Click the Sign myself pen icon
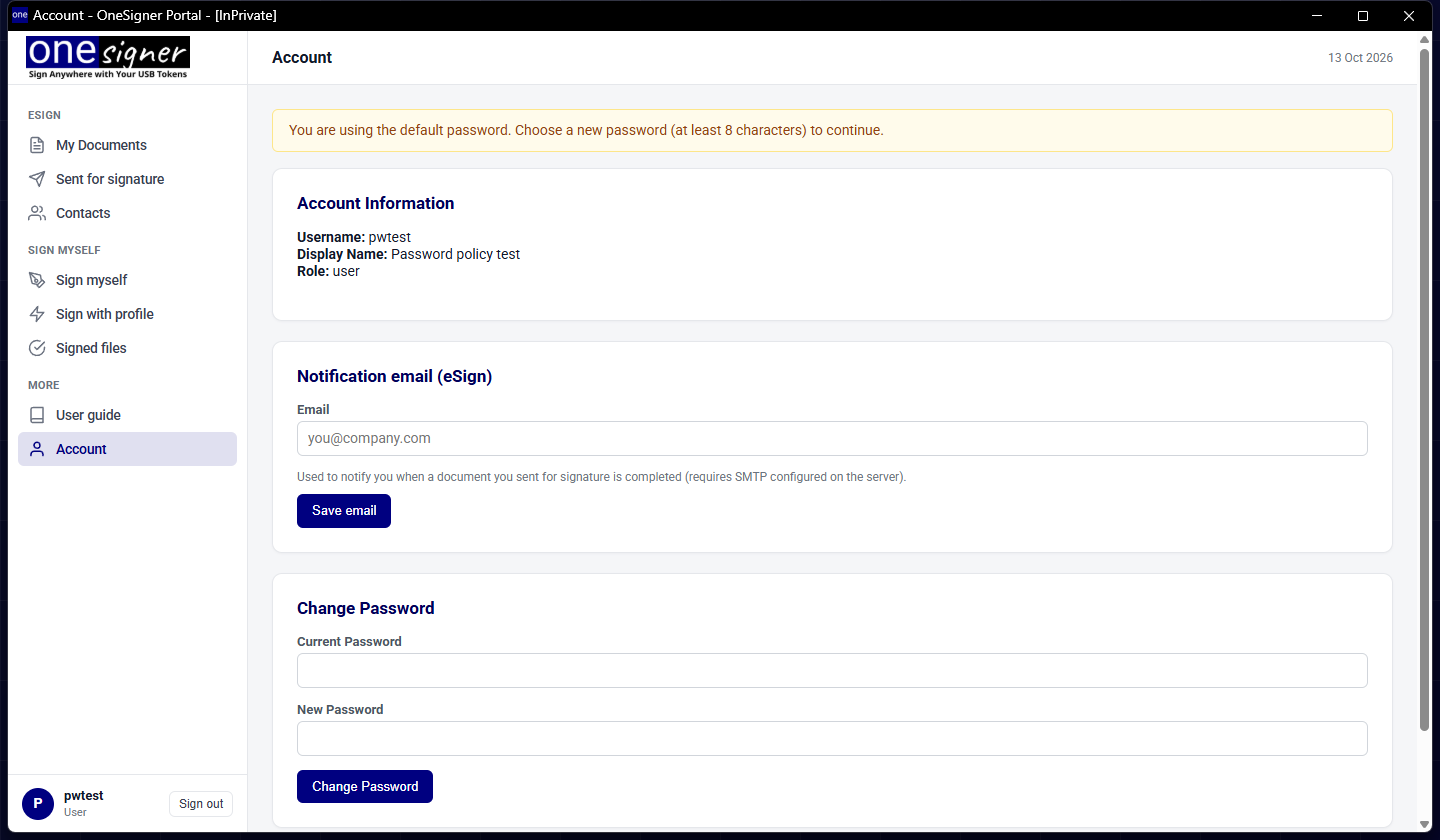Viewport: 1440px width, 840px height. 37,280
